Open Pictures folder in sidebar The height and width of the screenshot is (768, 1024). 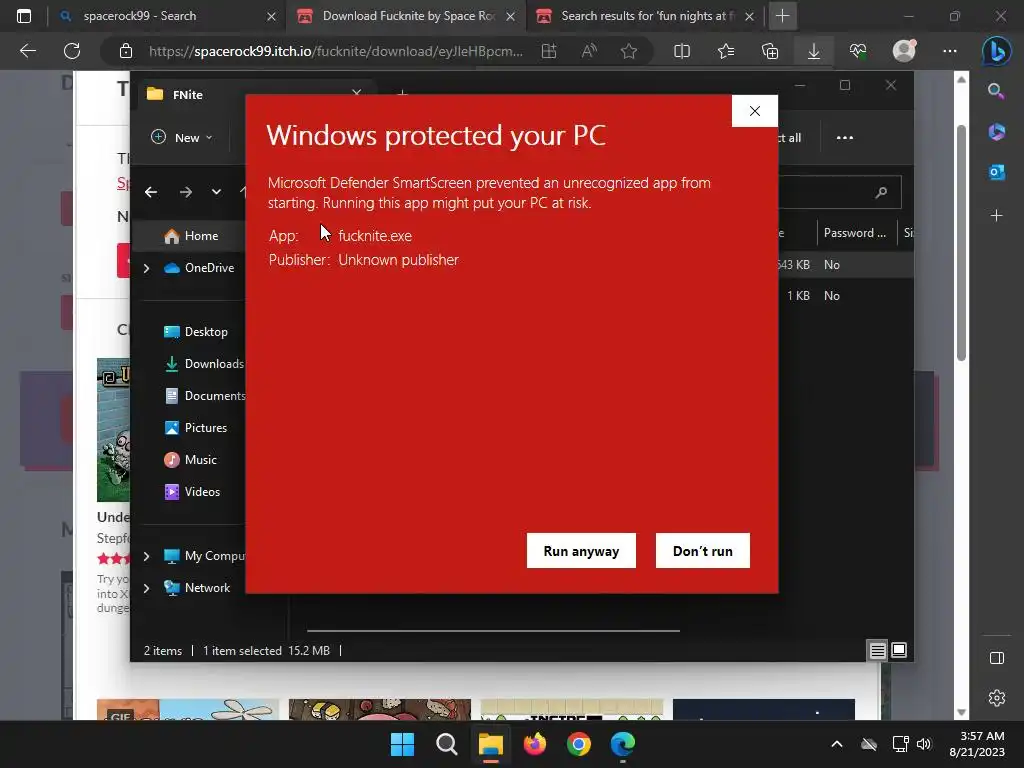[x=195, y=428]
